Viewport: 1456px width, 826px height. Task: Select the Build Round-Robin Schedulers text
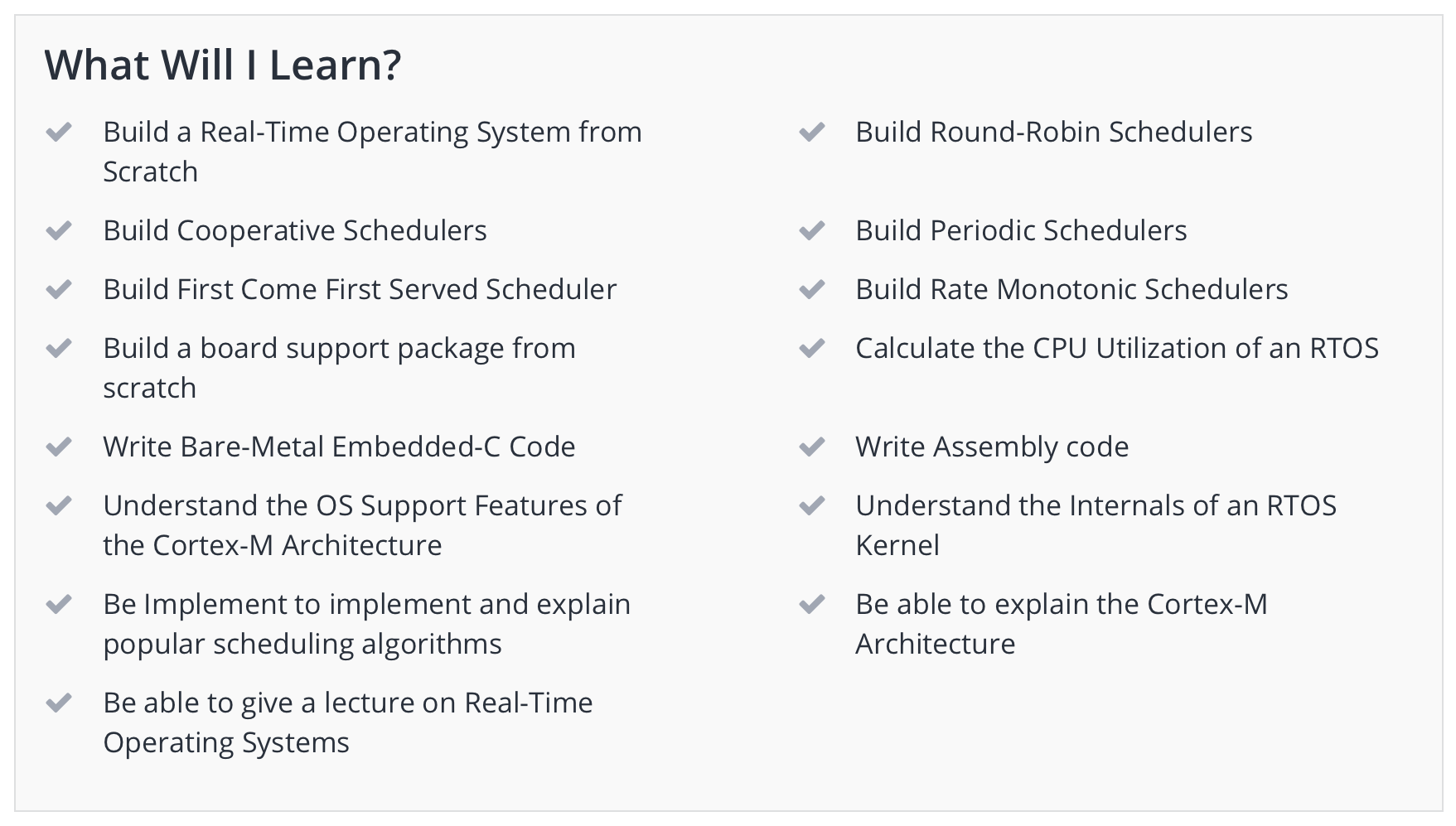pyautogui.click(x=1053, y=132)
